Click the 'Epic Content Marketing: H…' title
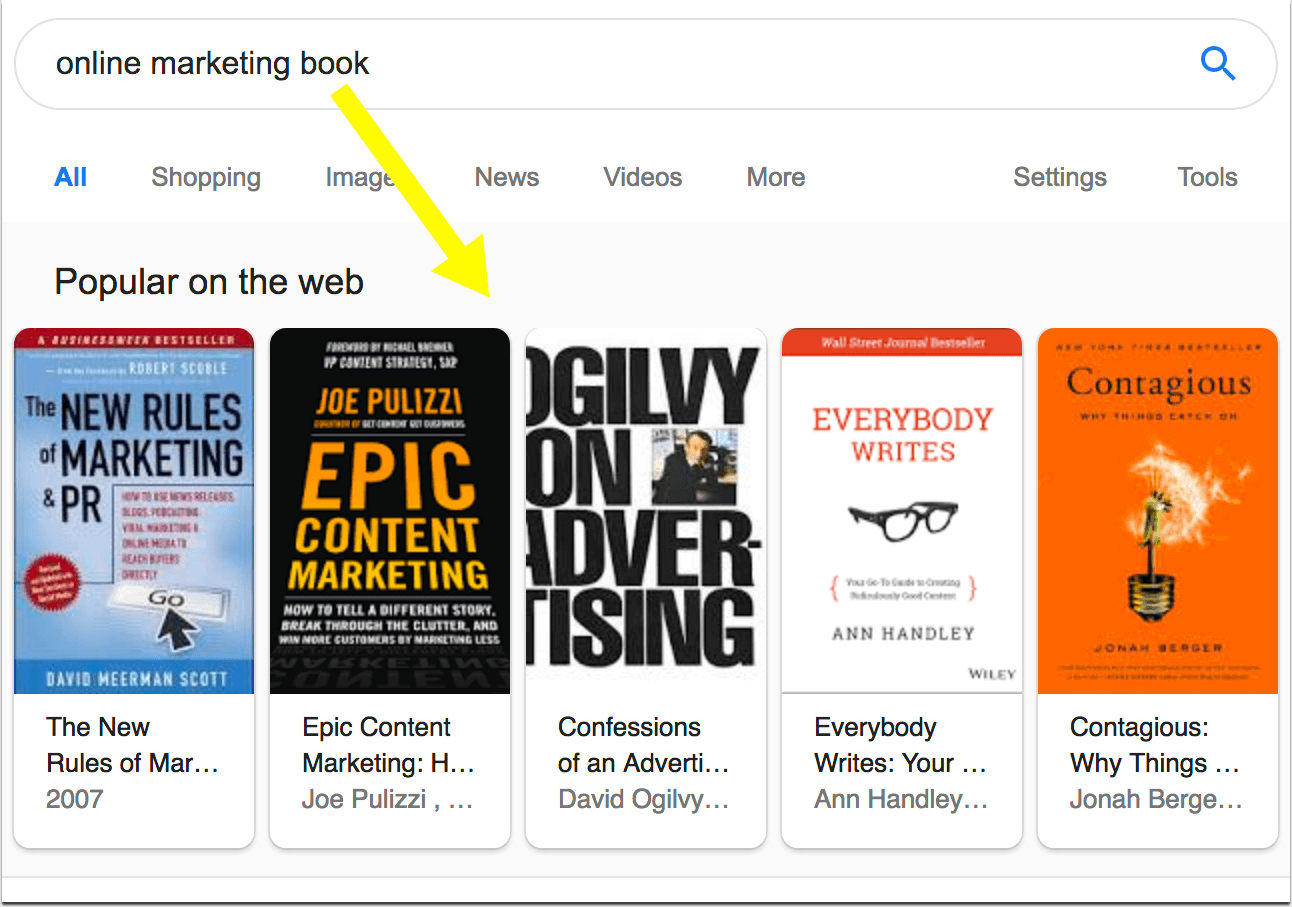Screen dimensions: 1292x907 [x=388, y=745]
